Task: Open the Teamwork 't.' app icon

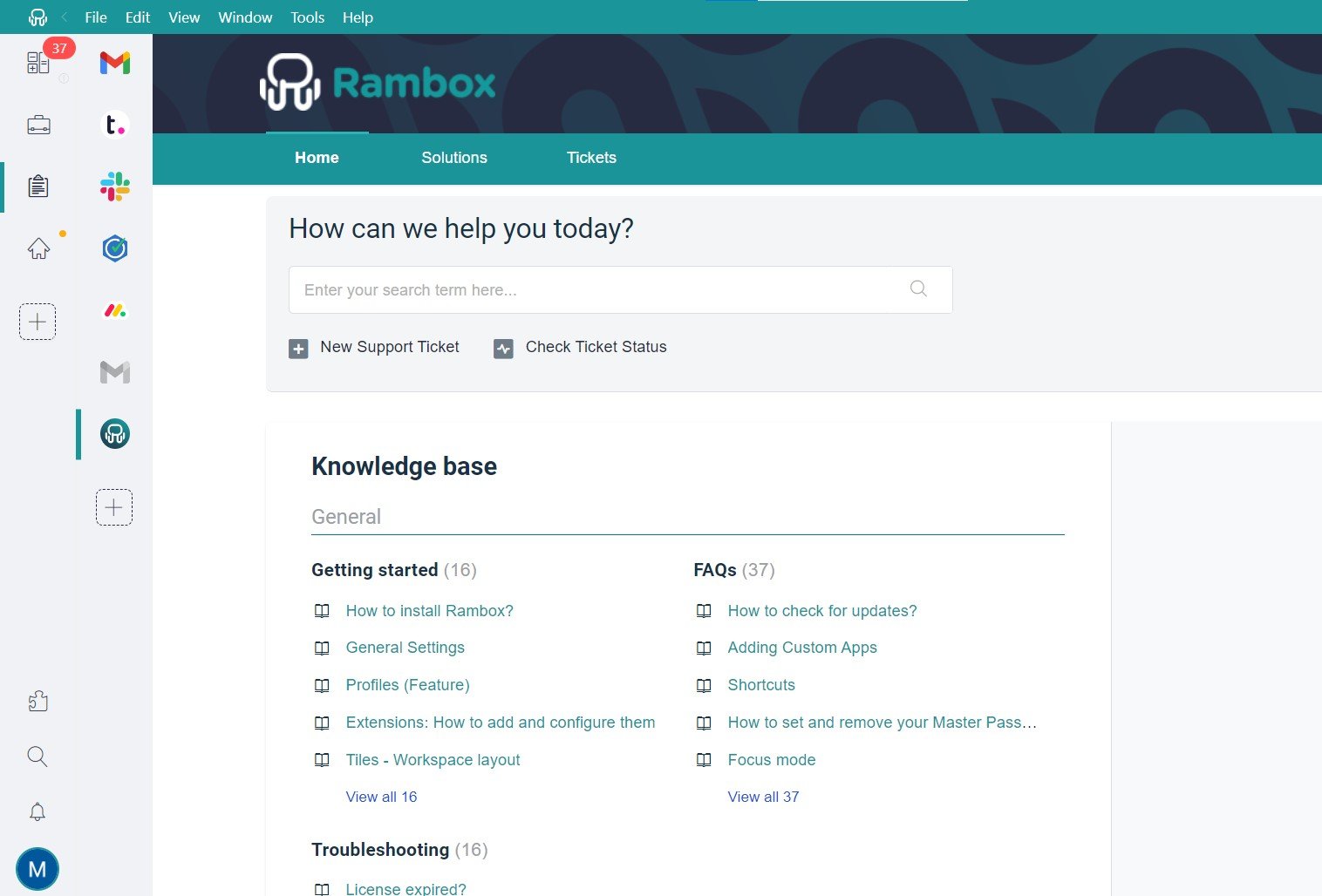Action: tap(114, 125)
